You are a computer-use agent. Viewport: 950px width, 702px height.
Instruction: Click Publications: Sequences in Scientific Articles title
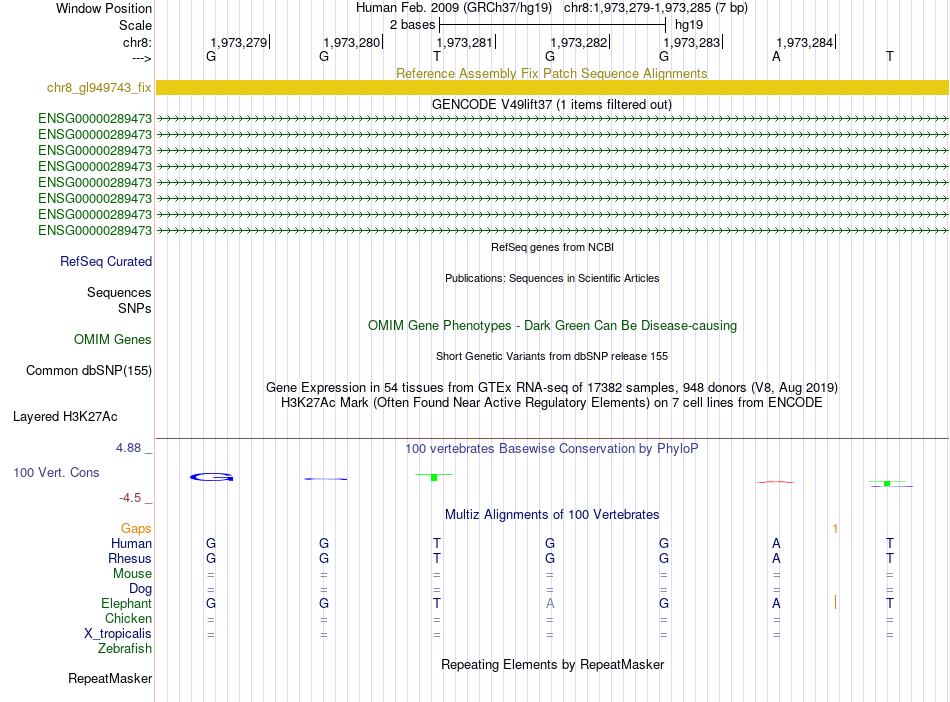[x=552, y=278]
